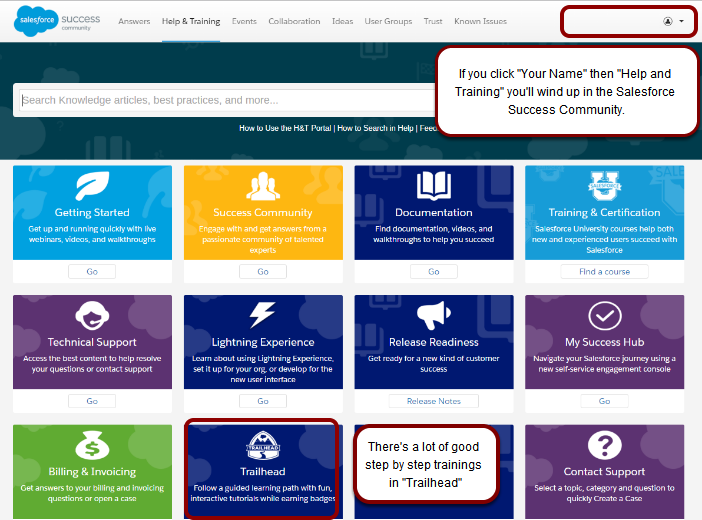Select the Training & Certification heading
702x520 pixels.
[x=604, y=212]
